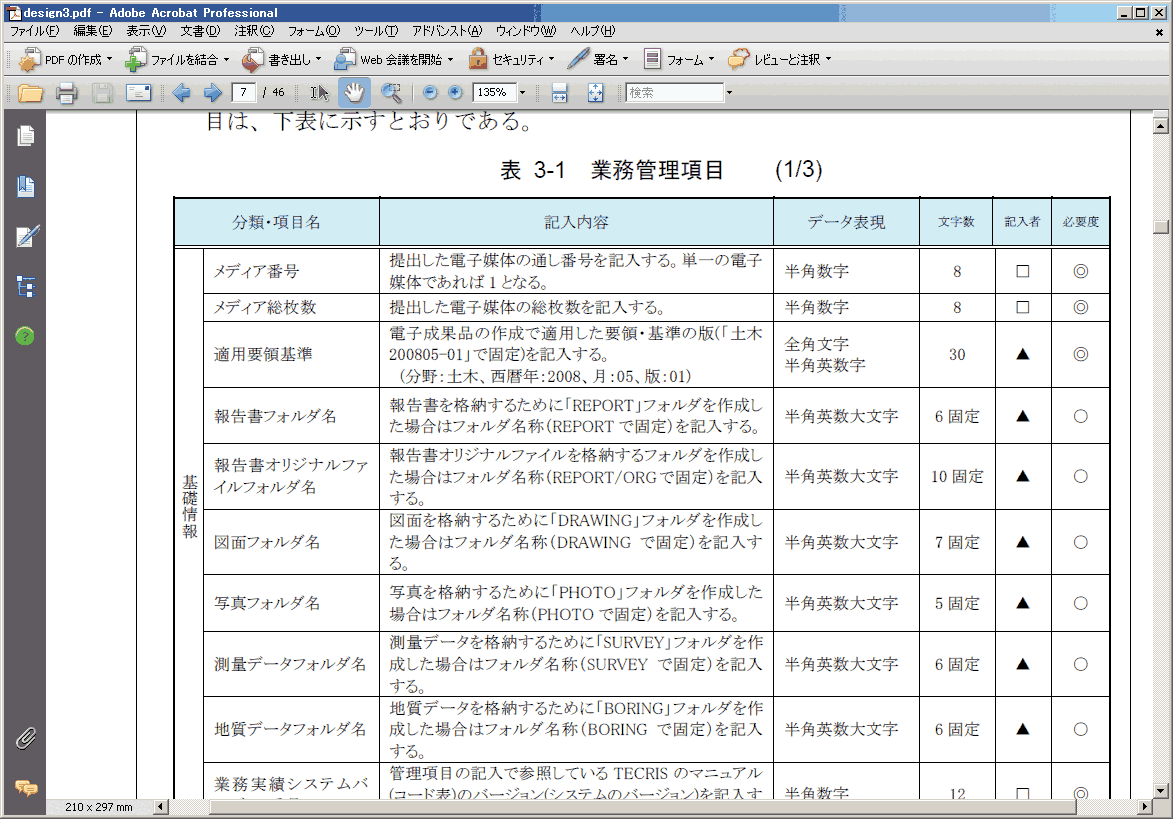Open the Bookmarks navigation panel

coord(25,186)
